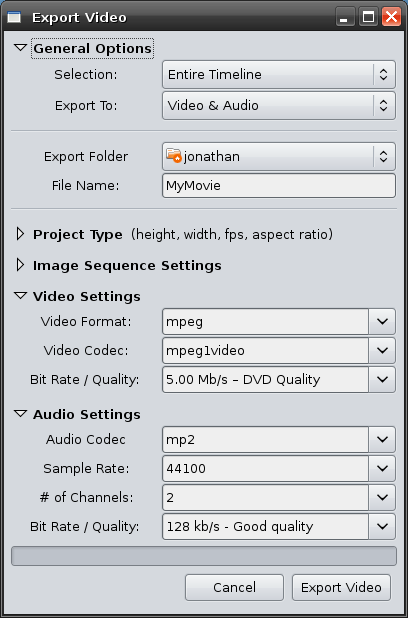Open the Selection dropdown showing Entire Timeline
The image size is (408, 618).
279,74
